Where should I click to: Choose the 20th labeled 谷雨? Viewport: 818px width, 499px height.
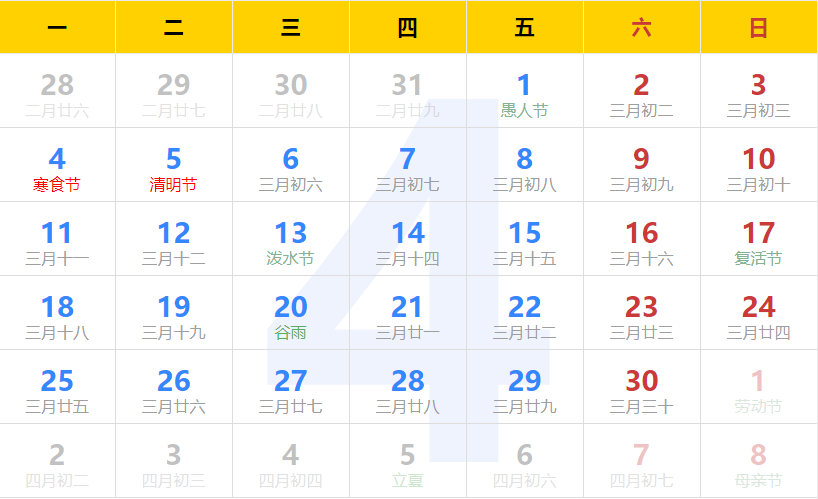291,314
